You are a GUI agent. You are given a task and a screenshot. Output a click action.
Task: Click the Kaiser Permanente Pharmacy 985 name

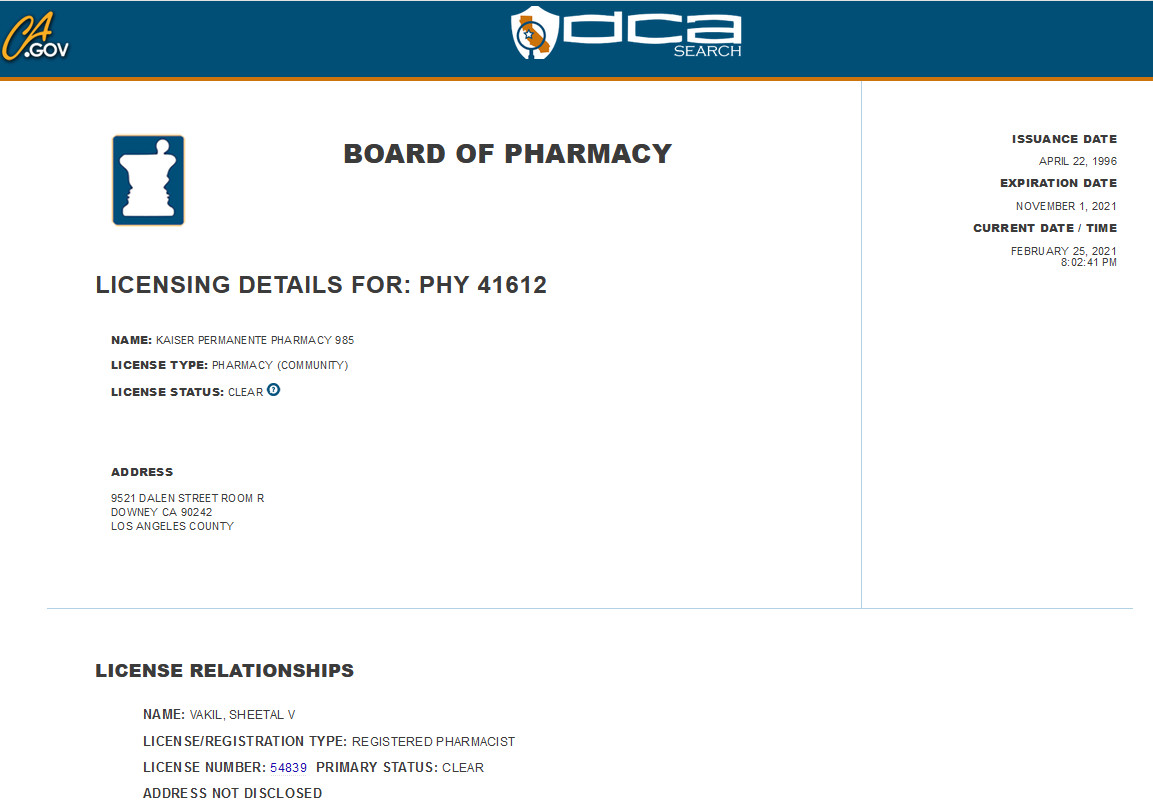(x=254, y=340)
